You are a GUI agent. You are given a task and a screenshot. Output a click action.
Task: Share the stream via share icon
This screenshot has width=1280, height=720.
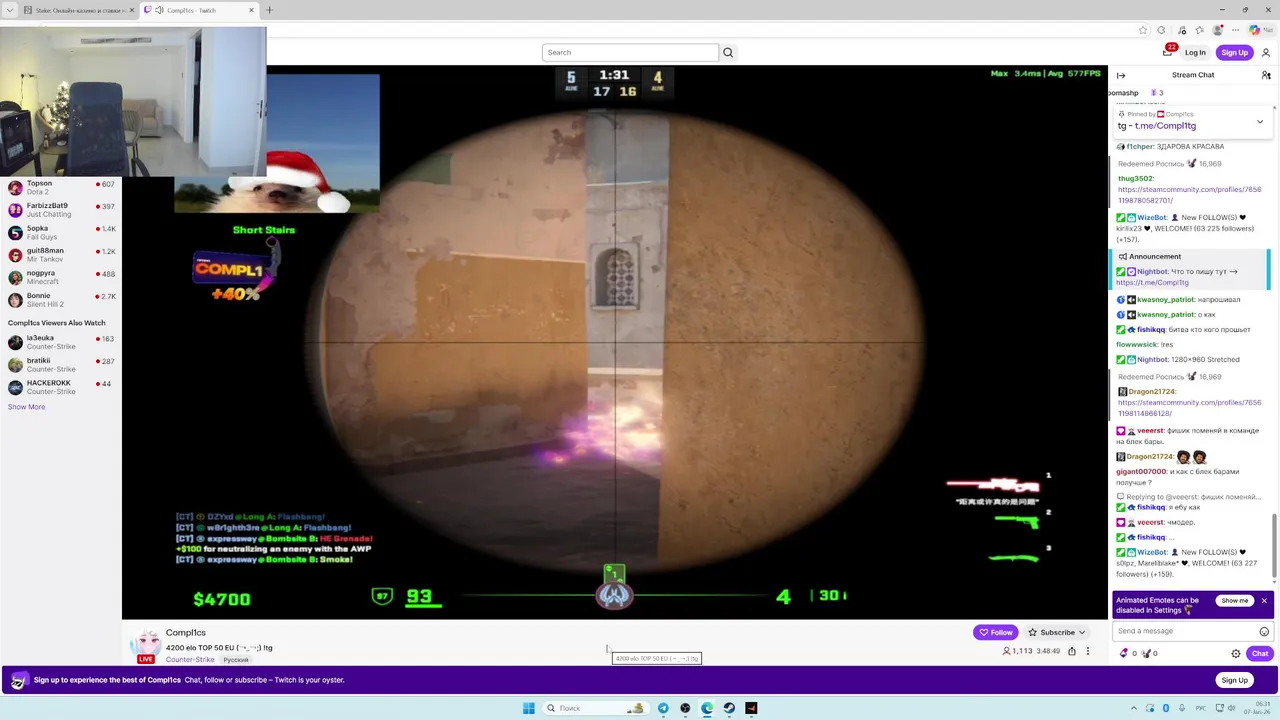[x=1071, y=651]
